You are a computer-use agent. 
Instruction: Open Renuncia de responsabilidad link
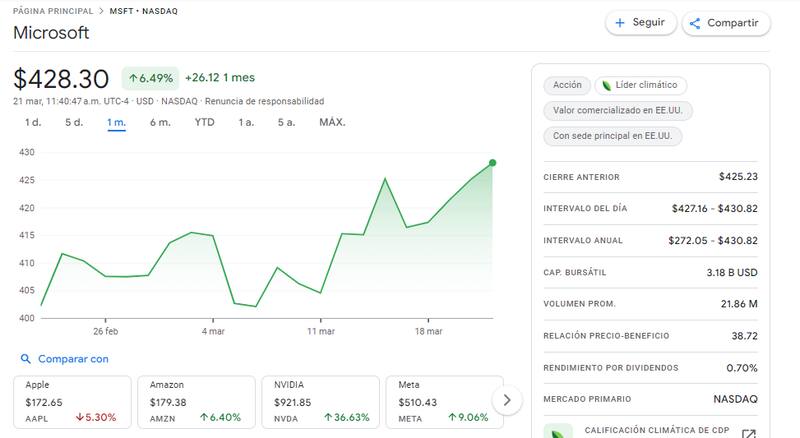click(x=264, y=101)
